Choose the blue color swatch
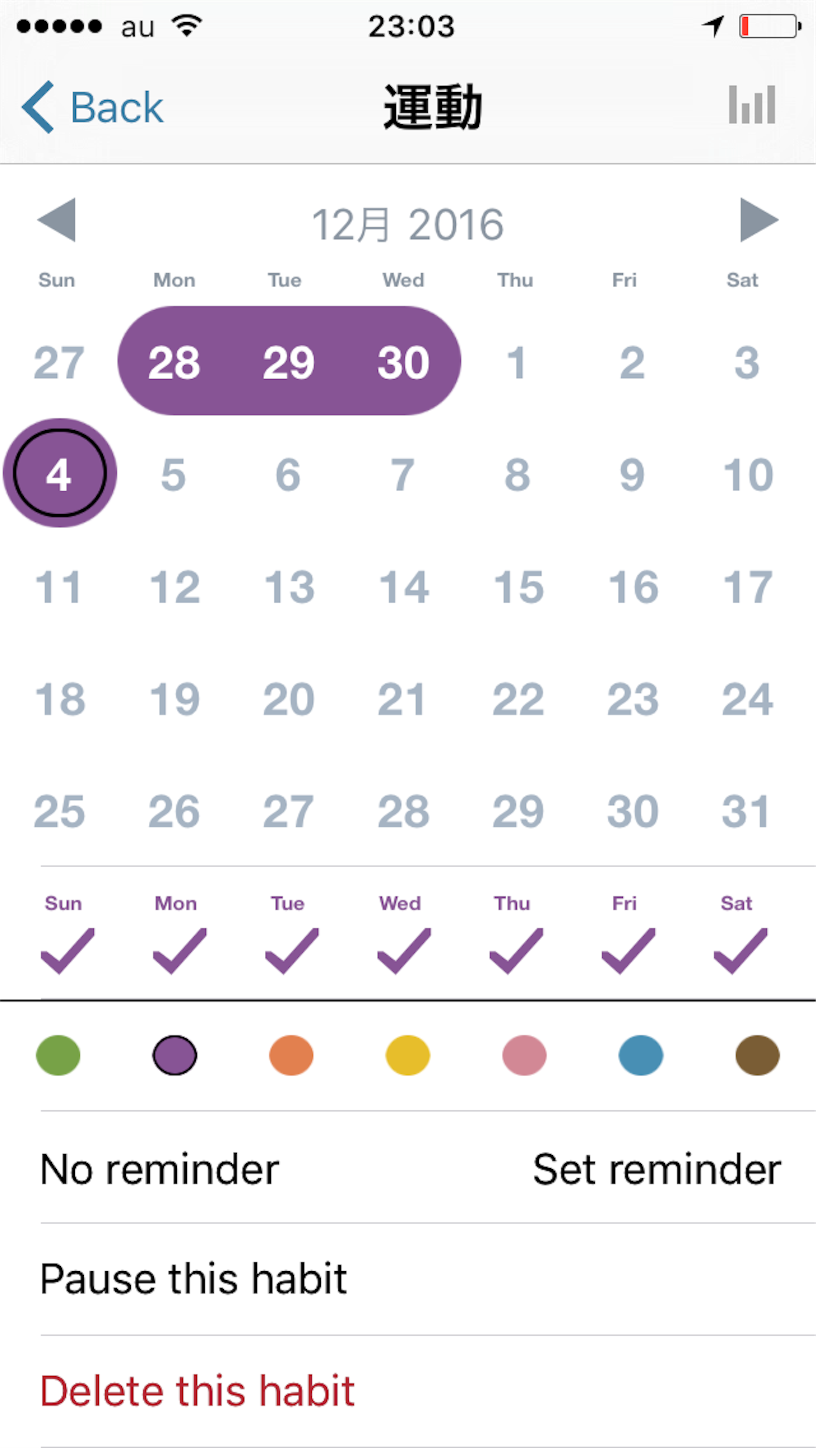Screen dimensions: 816x1448 tap(641, 1055)
